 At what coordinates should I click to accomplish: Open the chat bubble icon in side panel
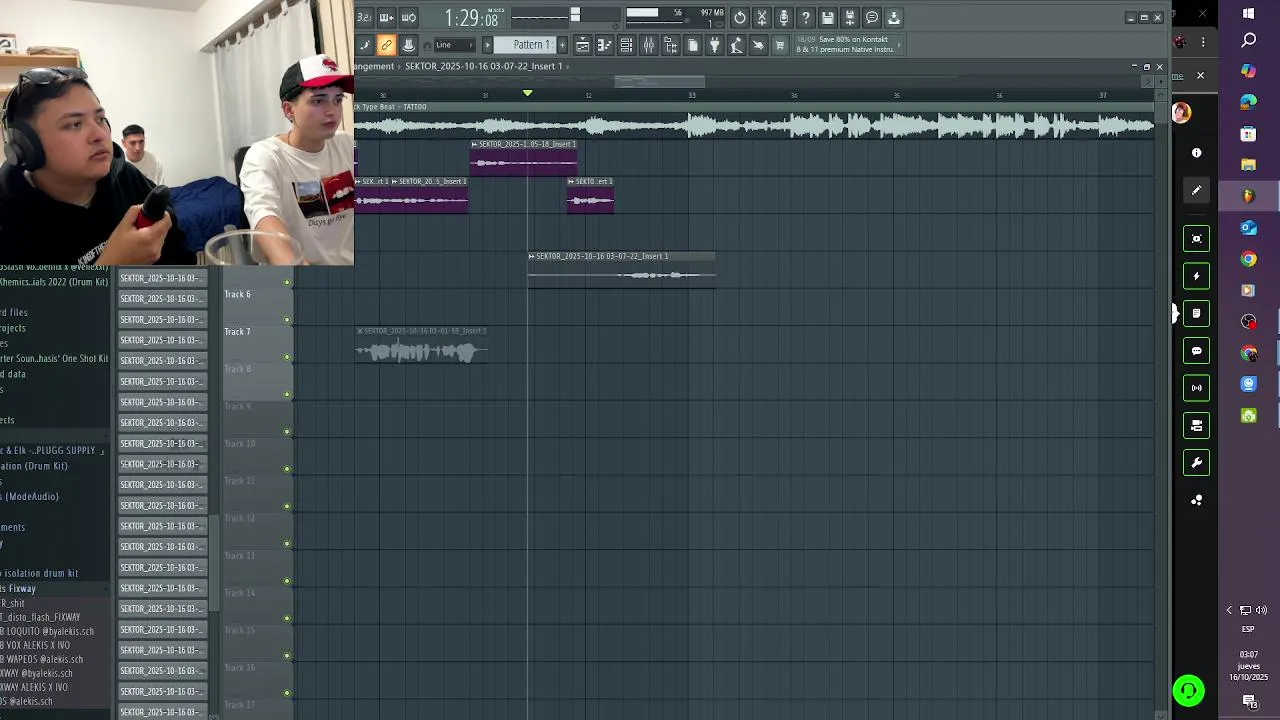point(1197,351)
